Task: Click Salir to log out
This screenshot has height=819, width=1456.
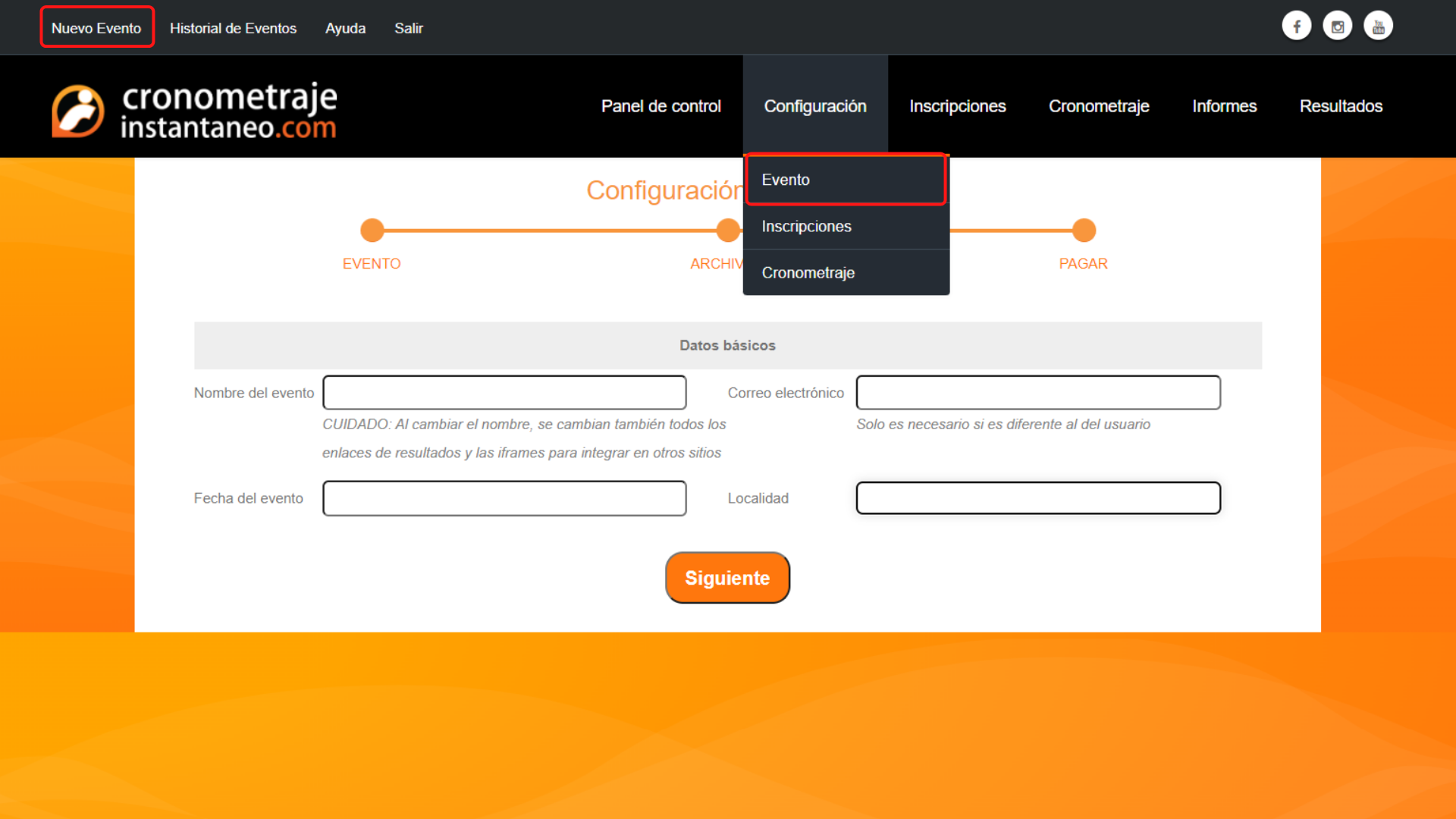Action: (408, 28)
